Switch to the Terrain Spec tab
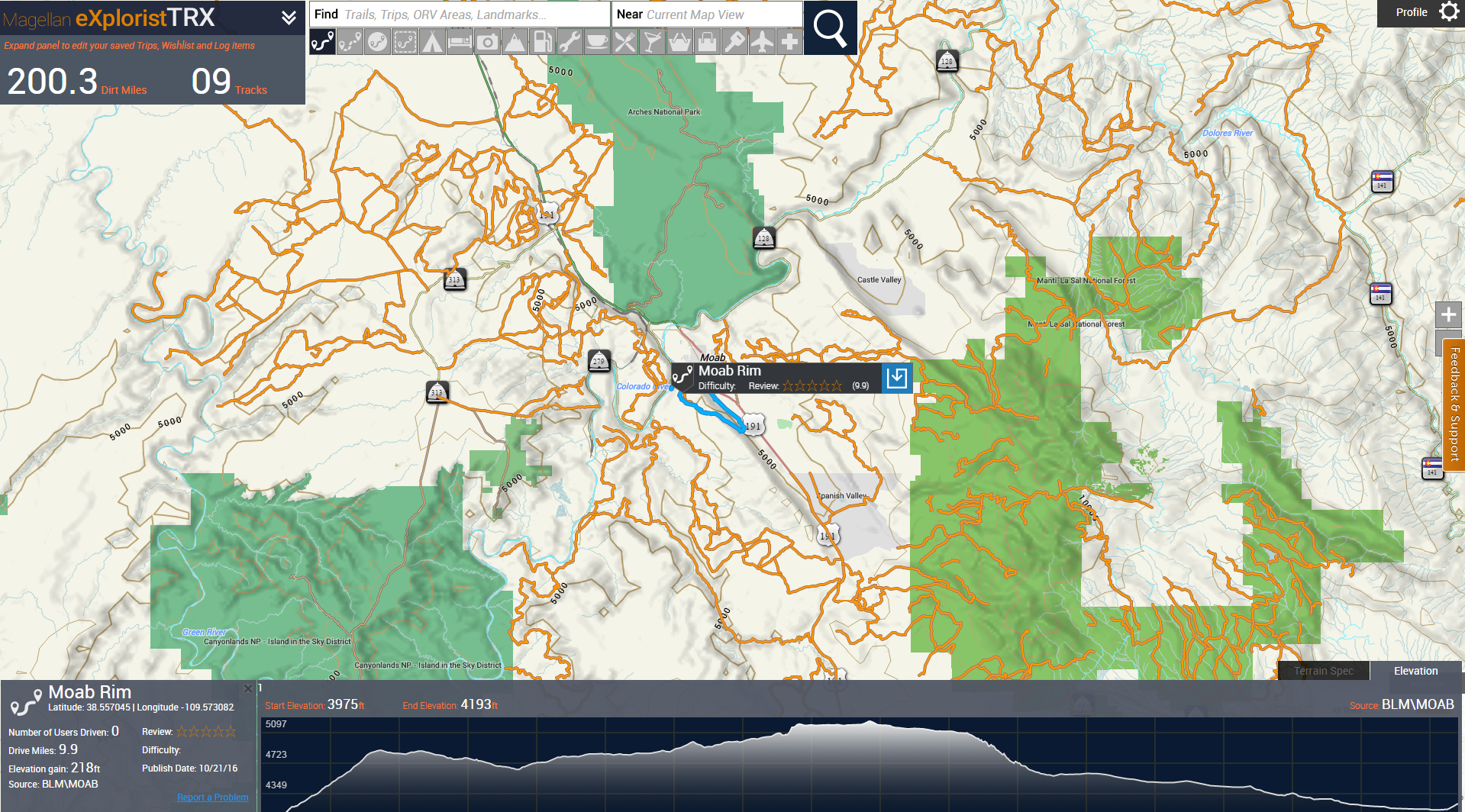Viewport: 1465px width, 812px height. click(x=1323, y=671)
